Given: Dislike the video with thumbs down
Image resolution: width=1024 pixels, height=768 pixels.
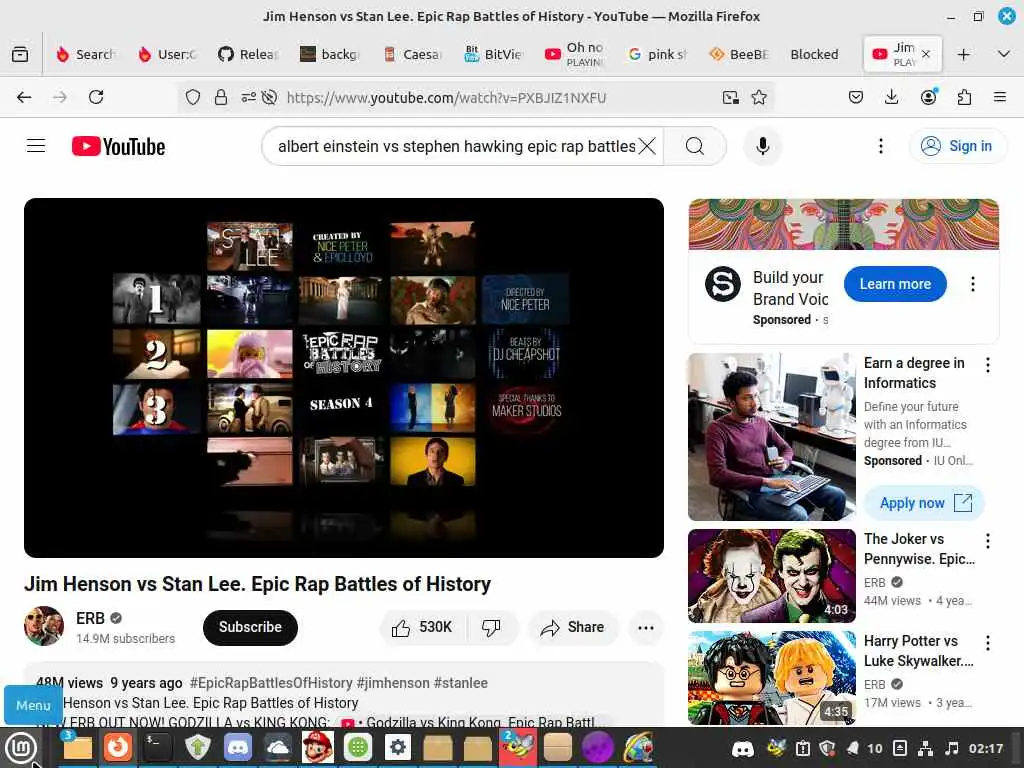Looking at the screenshot, I should (x=491, y=628).
